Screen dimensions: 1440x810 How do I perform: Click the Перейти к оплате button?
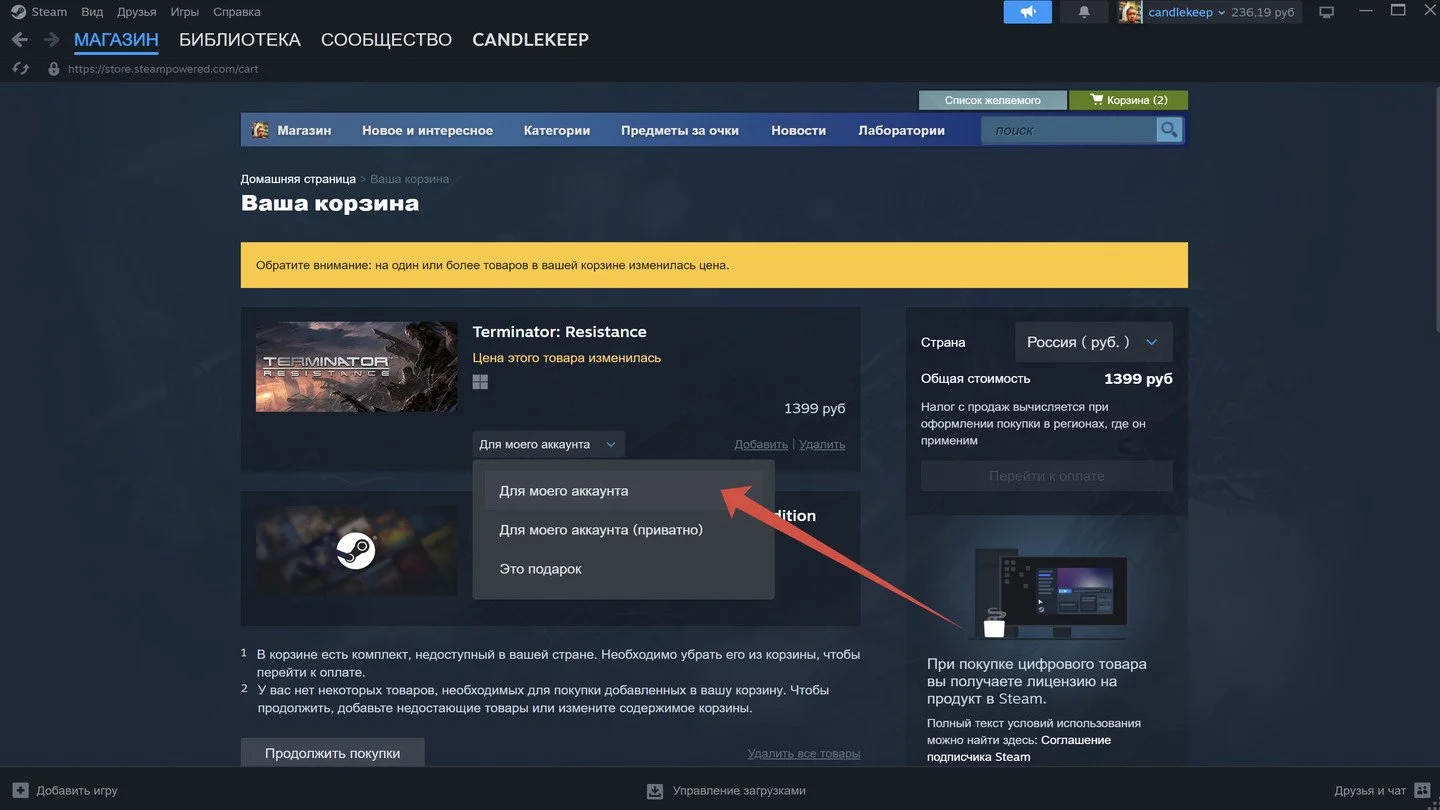click(x=1047, y=476)
